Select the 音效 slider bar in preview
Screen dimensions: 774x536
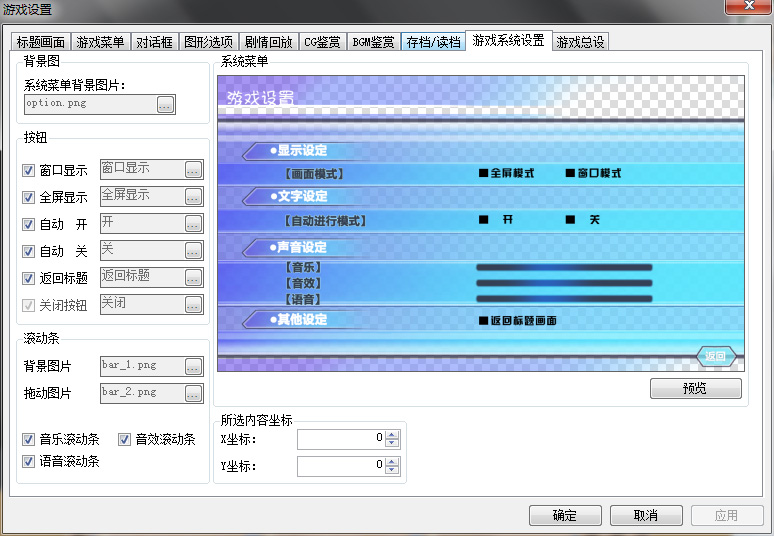pos(564,283)
